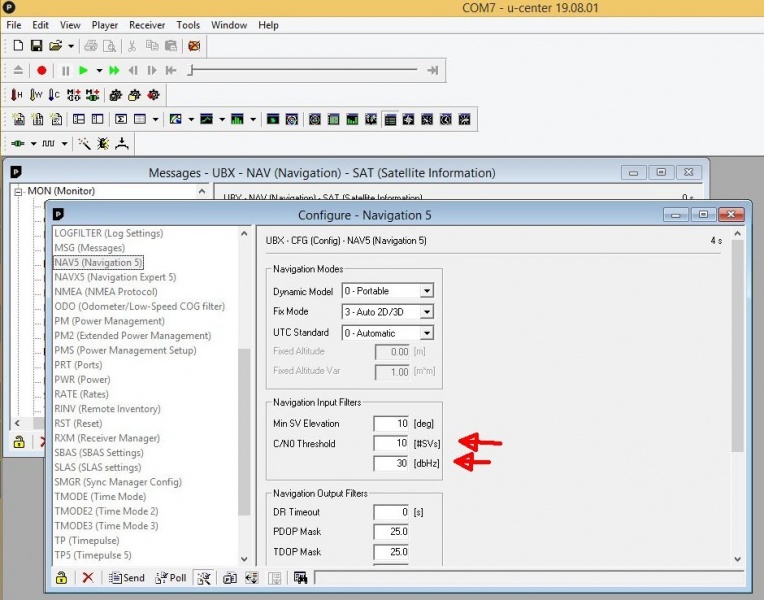Select PRT (Ports) configuration entry

[x=78, y=365]
